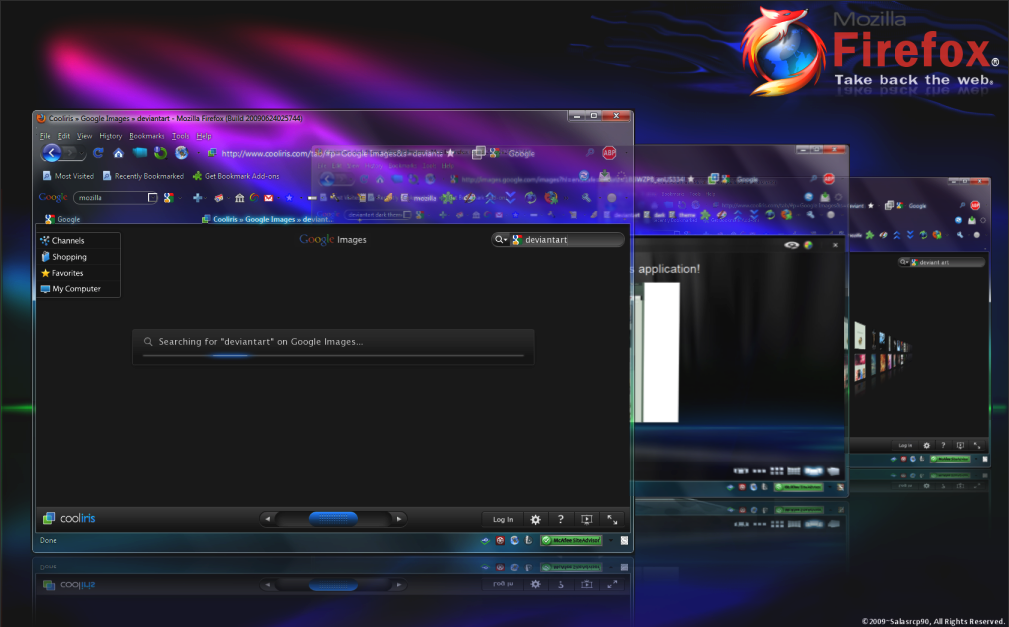Image resolution: width=1009 pixels, height=627 pixels.
Task: Click Log In on the front Cooliris bar
Action: tap(503, 519)
